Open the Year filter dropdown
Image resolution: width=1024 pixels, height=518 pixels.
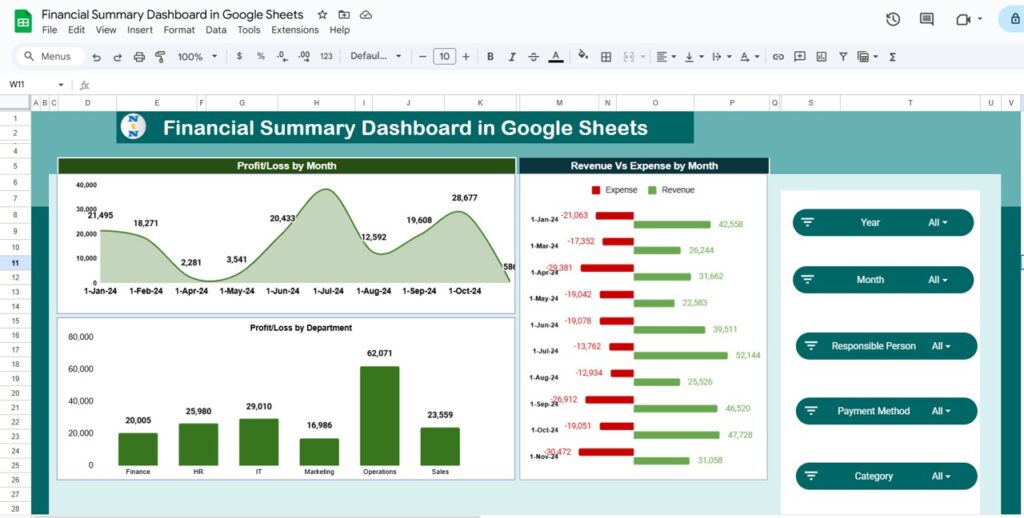[x=883, y=223]
